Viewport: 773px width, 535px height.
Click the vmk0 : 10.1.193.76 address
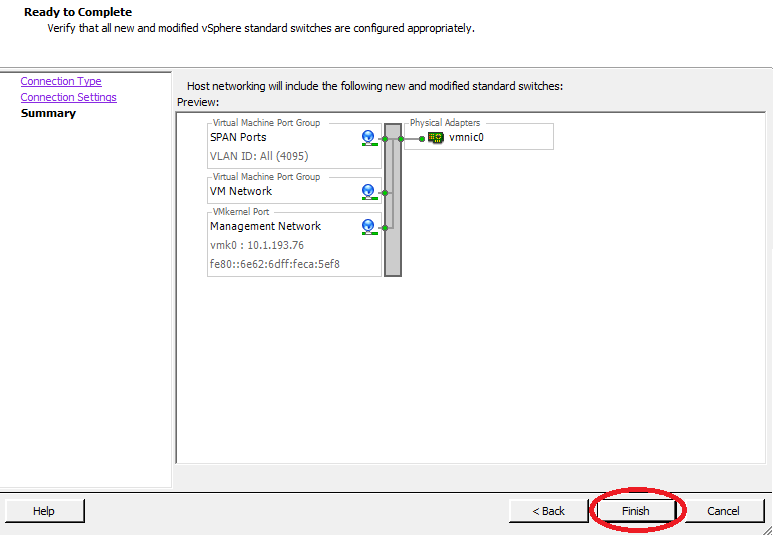[257, 245]
